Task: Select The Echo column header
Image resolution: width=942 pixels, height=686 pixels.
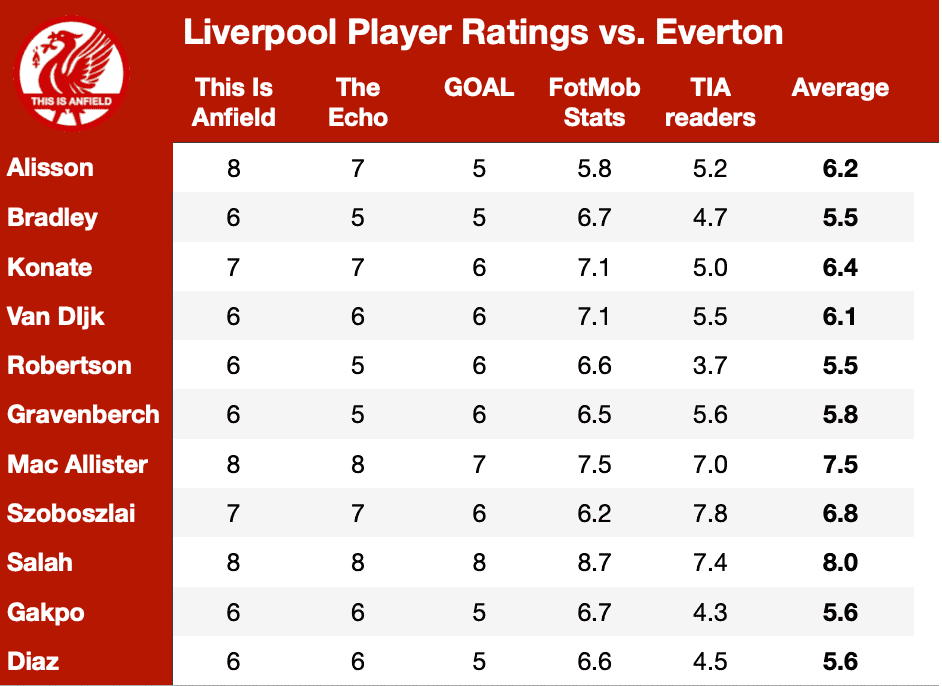Action: (358, 102)
